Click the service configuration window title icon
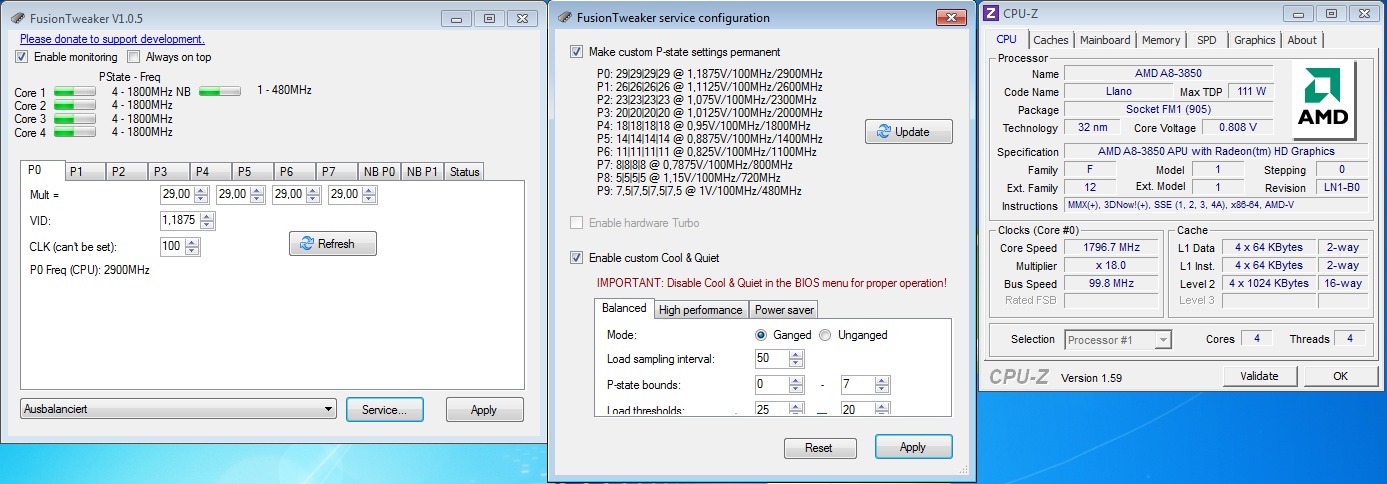Screen dimensions: 1387x484 click(x=565, y=18)
